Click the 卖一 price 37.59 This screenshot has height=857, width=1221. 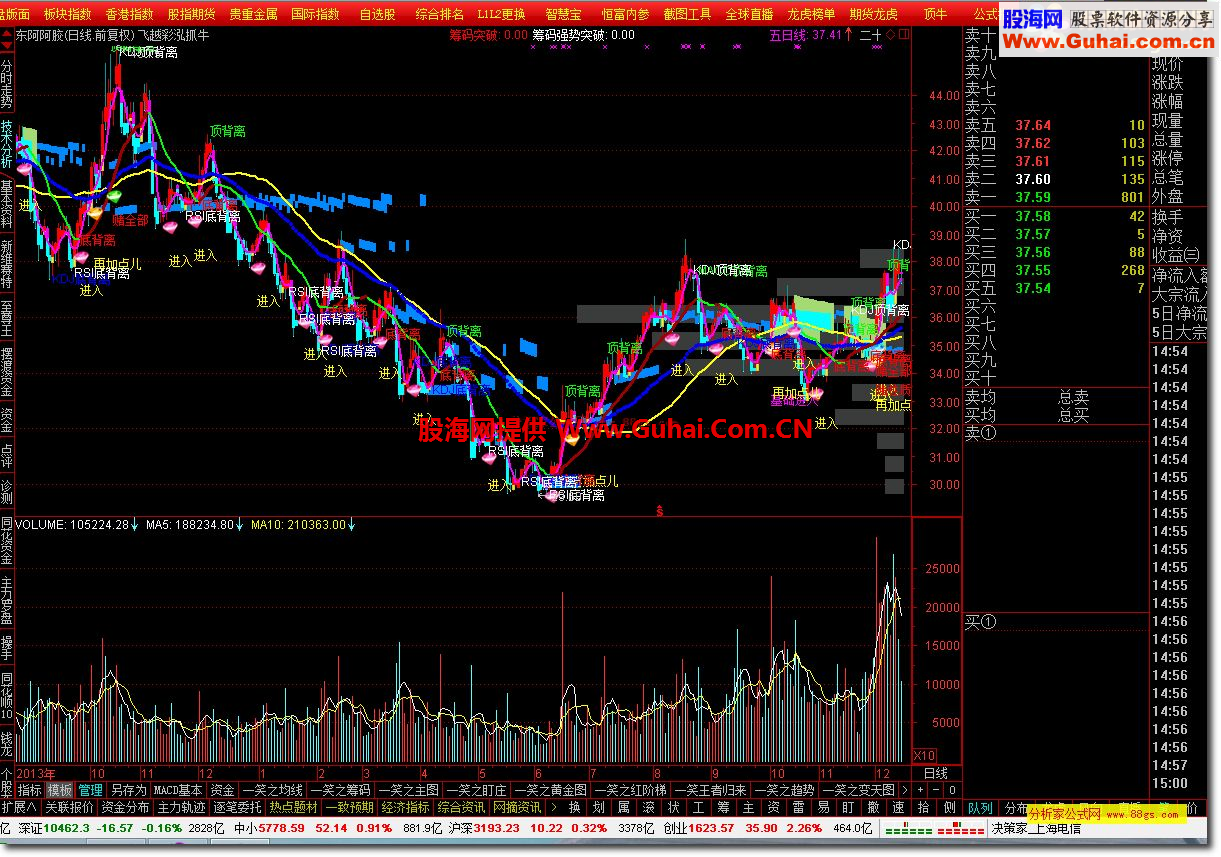[x=1033, y=197]
